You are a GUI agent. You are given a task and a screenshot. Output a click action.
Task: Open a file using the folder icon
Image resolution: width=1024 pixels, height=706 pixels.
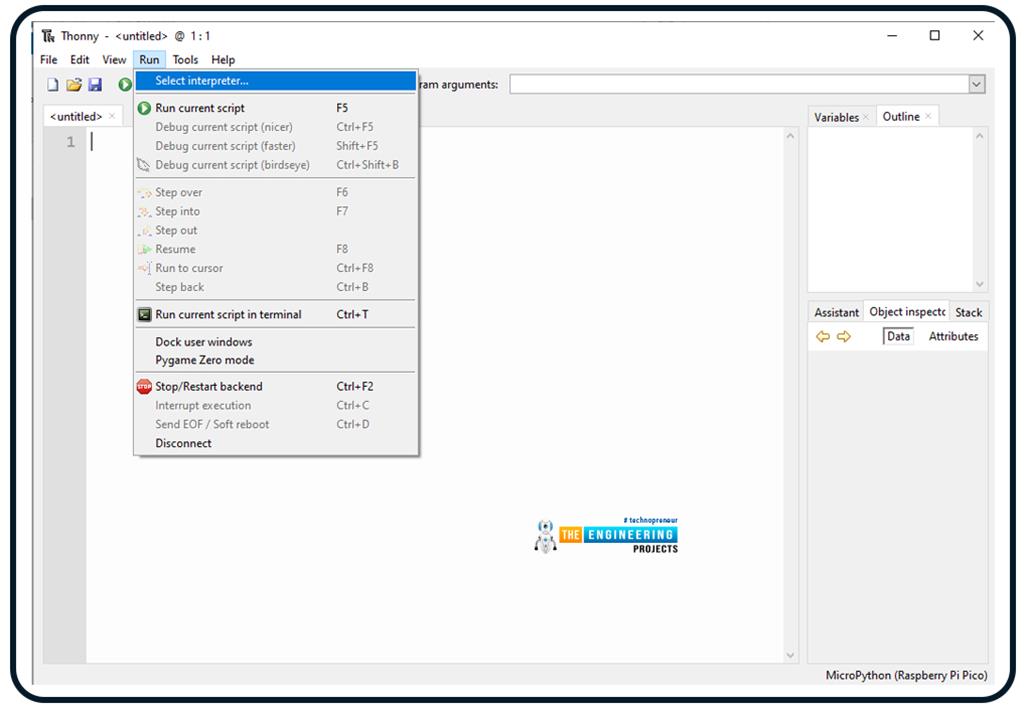(x=73, y=84)
